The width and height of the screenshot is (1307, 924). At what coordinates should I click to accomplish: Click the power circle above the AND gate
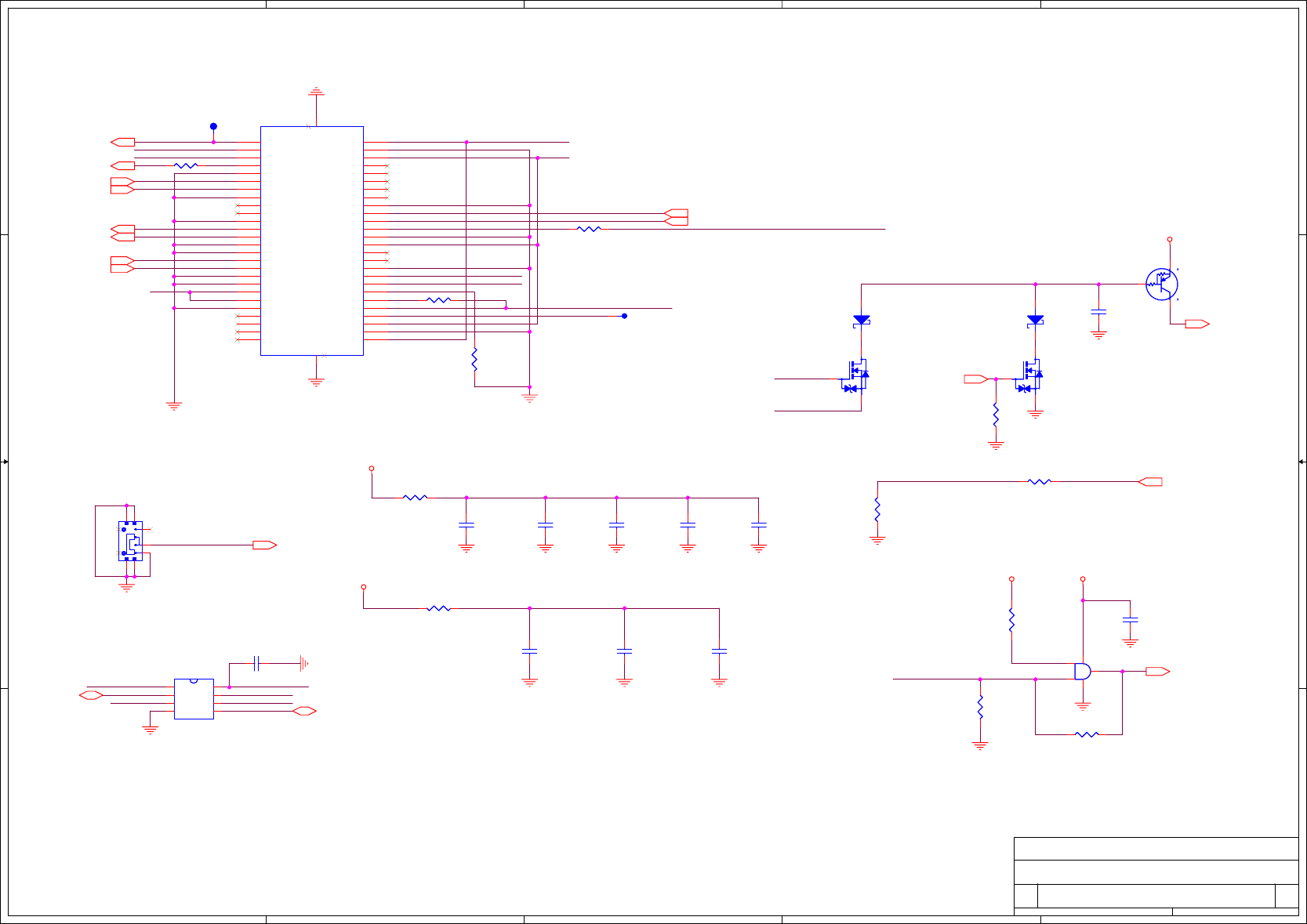tap(1083, 579)
